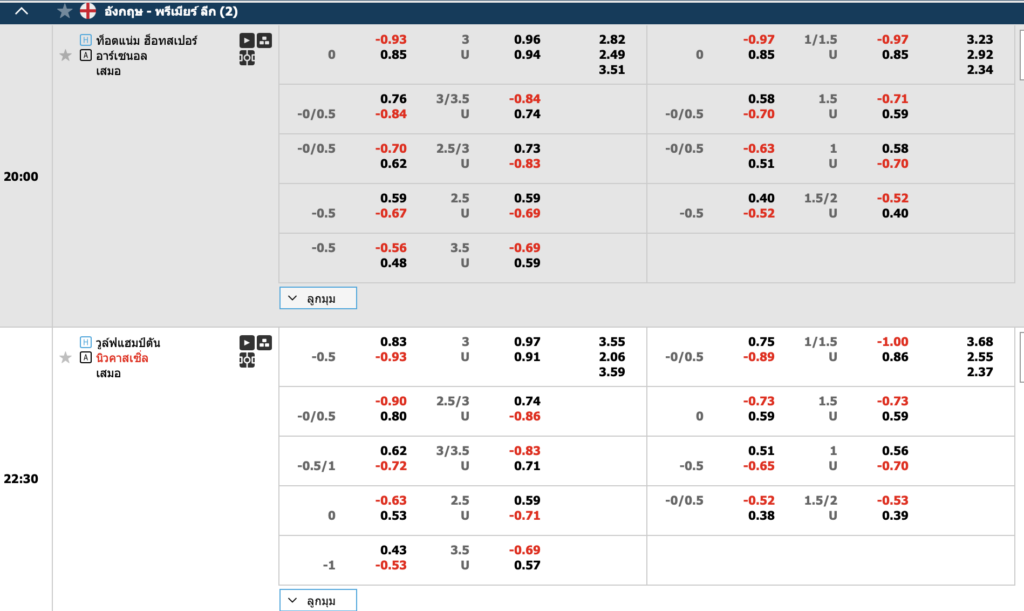
Task: Open the อังกฤษ - พรีเมียร์ ลีก (2) league title
Action: click(171, 11)
